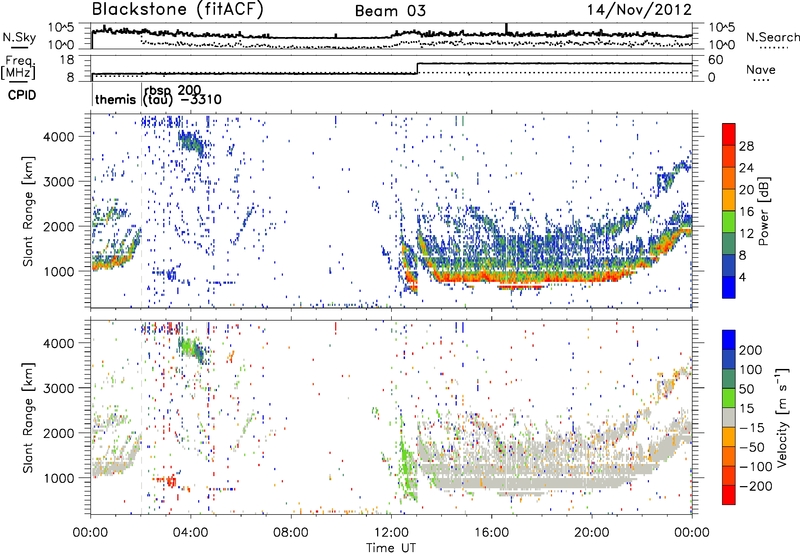Image resolution: width=800 pixels, height=554 pixels.
Task: Click the dark blue bottom segment of Power colorbar
Action: pyautogui.click(x=729, y=287)
